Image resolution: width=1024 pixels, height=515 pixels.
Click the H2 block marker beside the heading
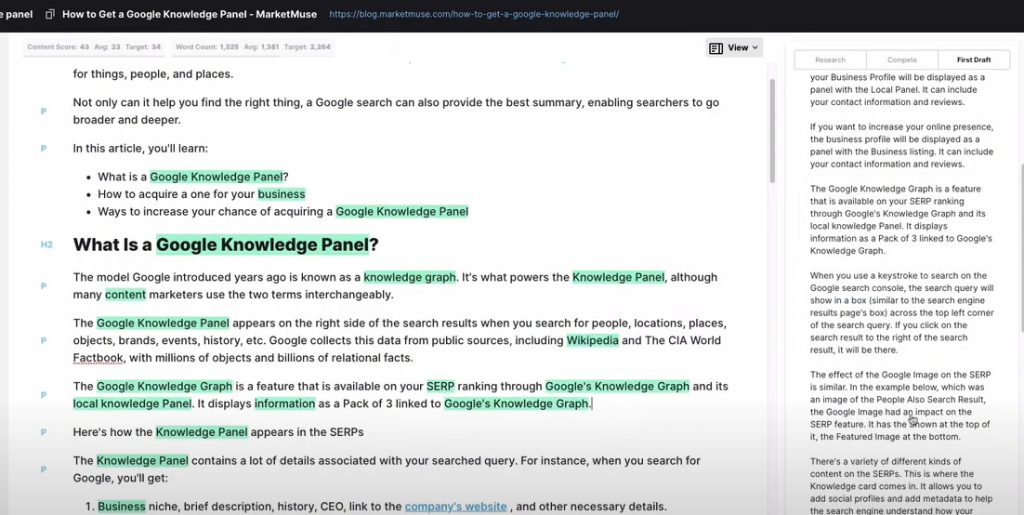[x=46, y=245]
